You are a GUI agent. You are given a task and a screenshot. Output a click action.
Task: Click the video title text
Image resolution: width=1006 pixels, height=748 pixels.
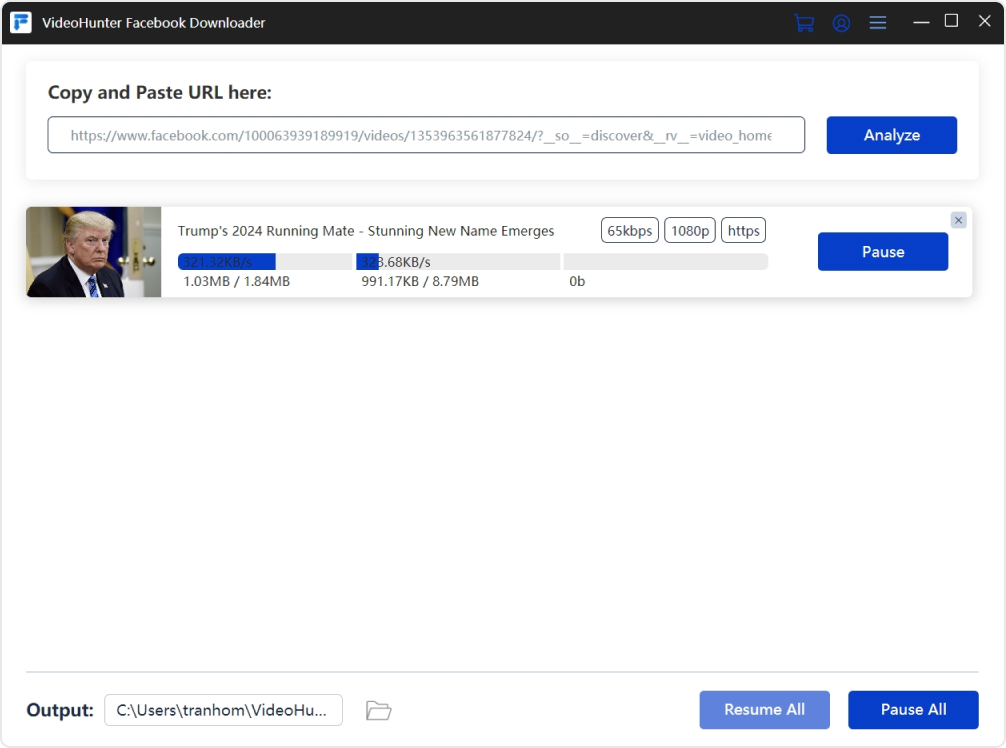click(366, 231)
